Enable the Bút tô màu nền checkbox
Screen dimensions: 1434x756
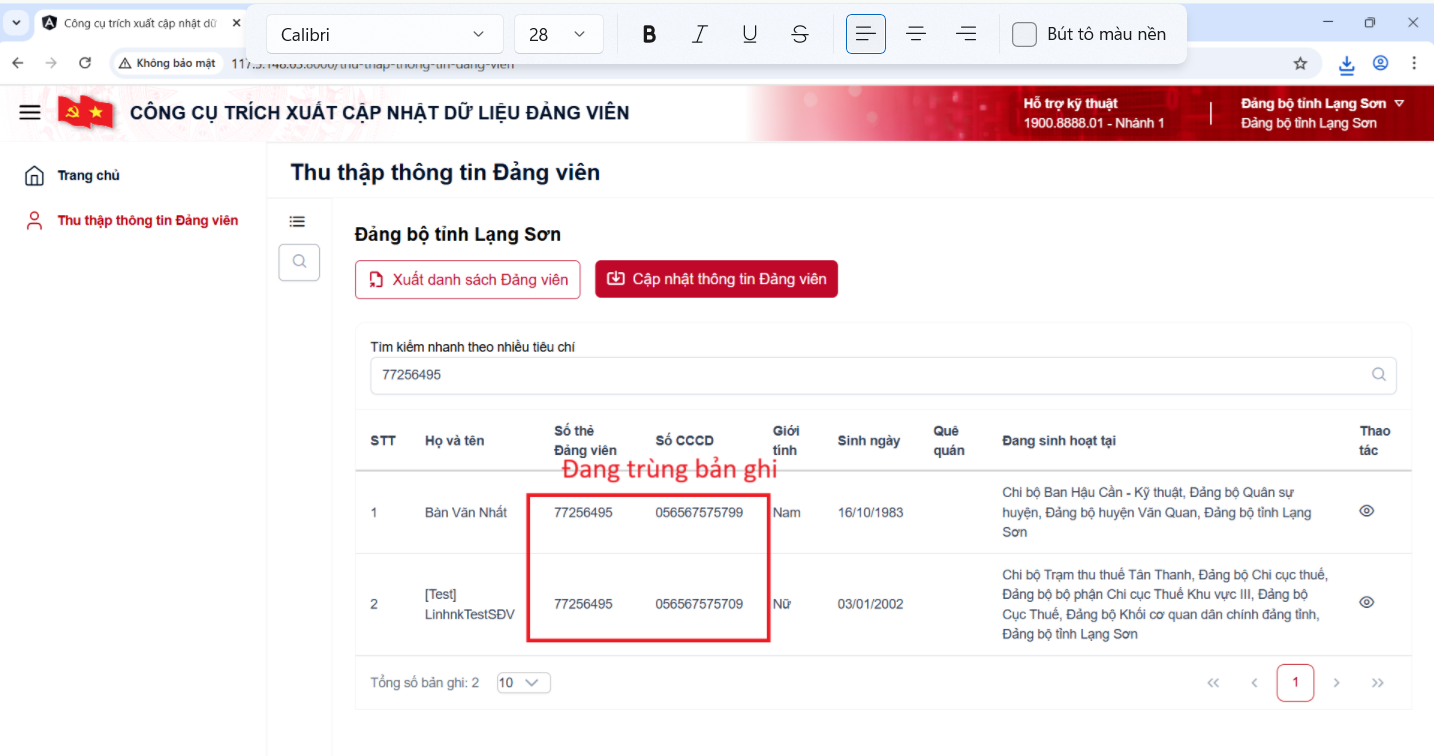tap(1024, 33)
